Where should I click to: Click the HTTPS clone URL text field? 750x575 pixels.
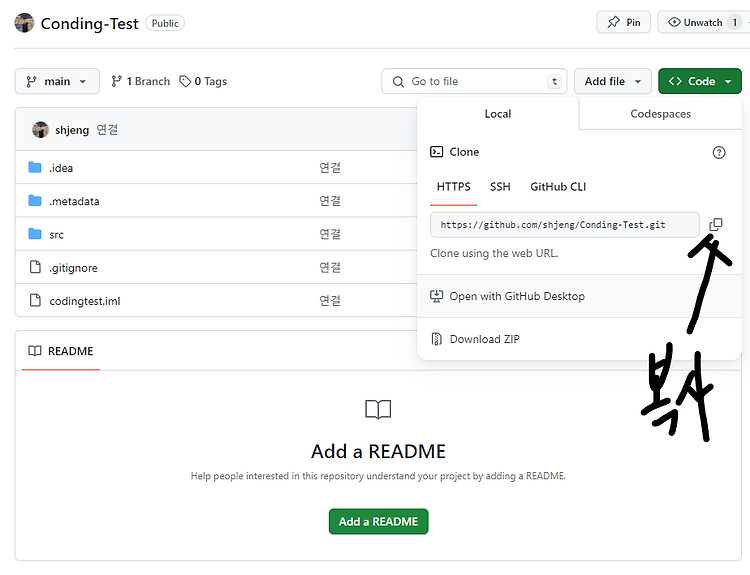coord(564,225)
